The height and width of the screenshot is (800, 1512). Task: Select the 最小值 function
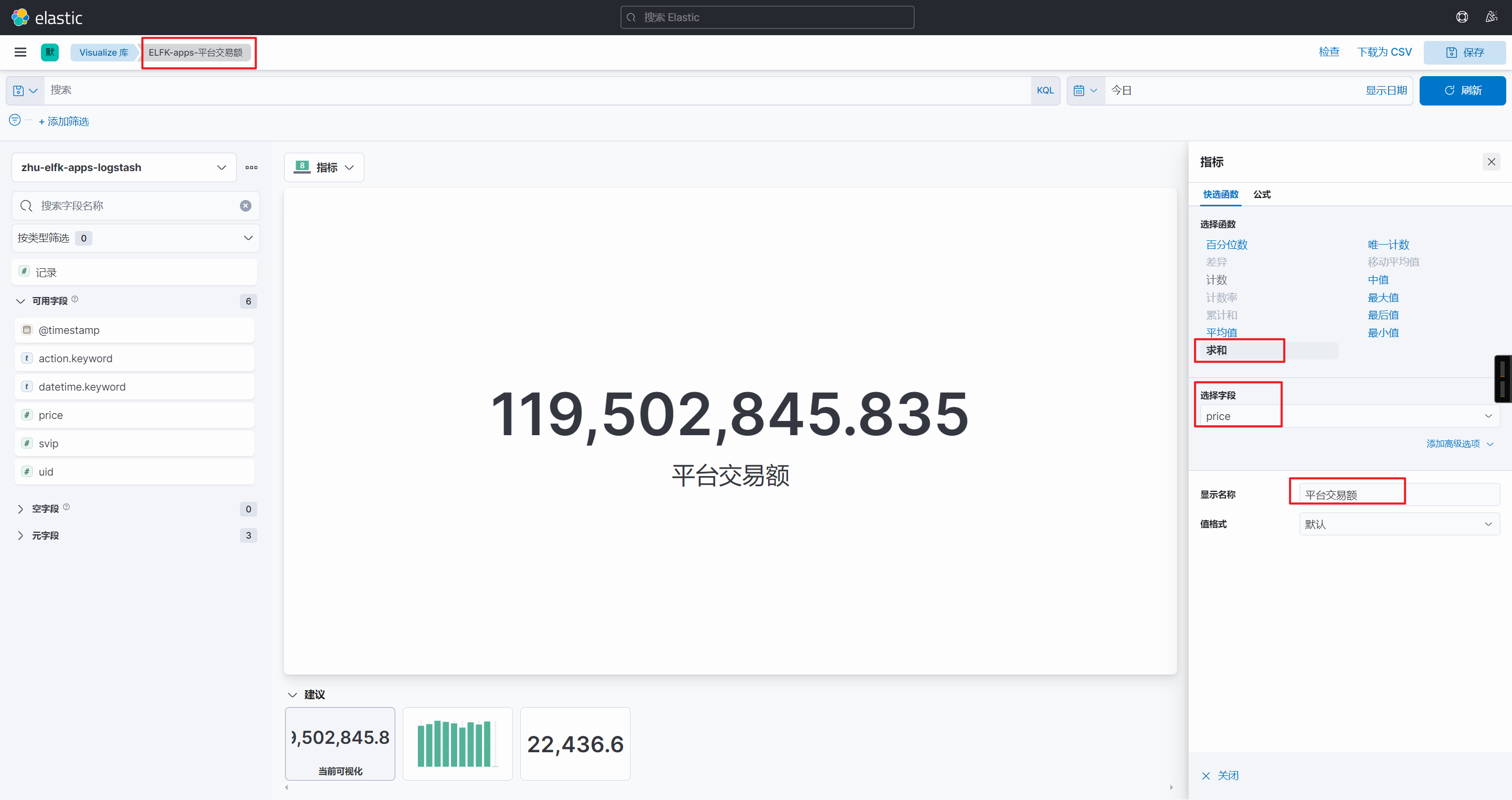coord(1383,332)
